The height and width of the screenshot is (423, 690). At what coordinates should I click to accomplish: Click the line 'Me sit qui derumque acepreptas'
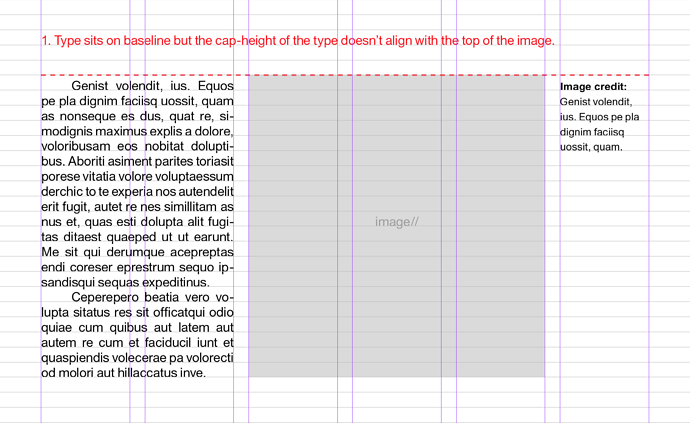point(137,252)
